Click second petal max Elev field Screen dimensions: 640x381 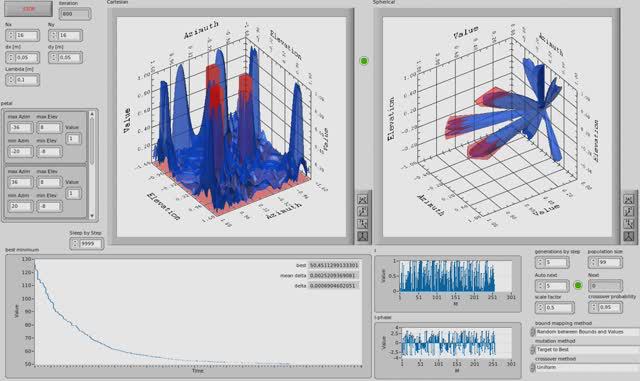tap(49, 182)
